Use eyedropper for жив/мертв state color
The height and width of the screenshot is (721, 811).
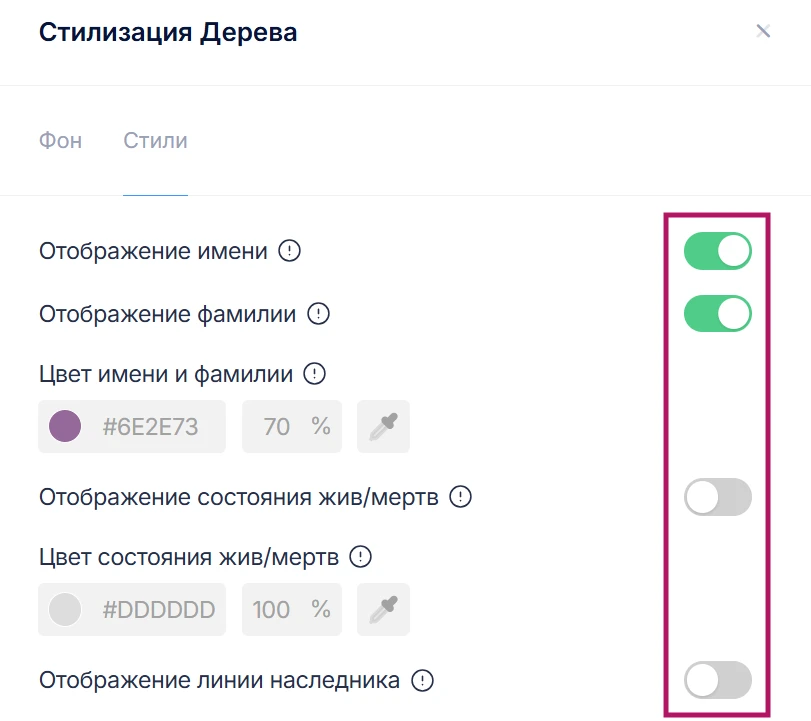click(x=384, y=609)
